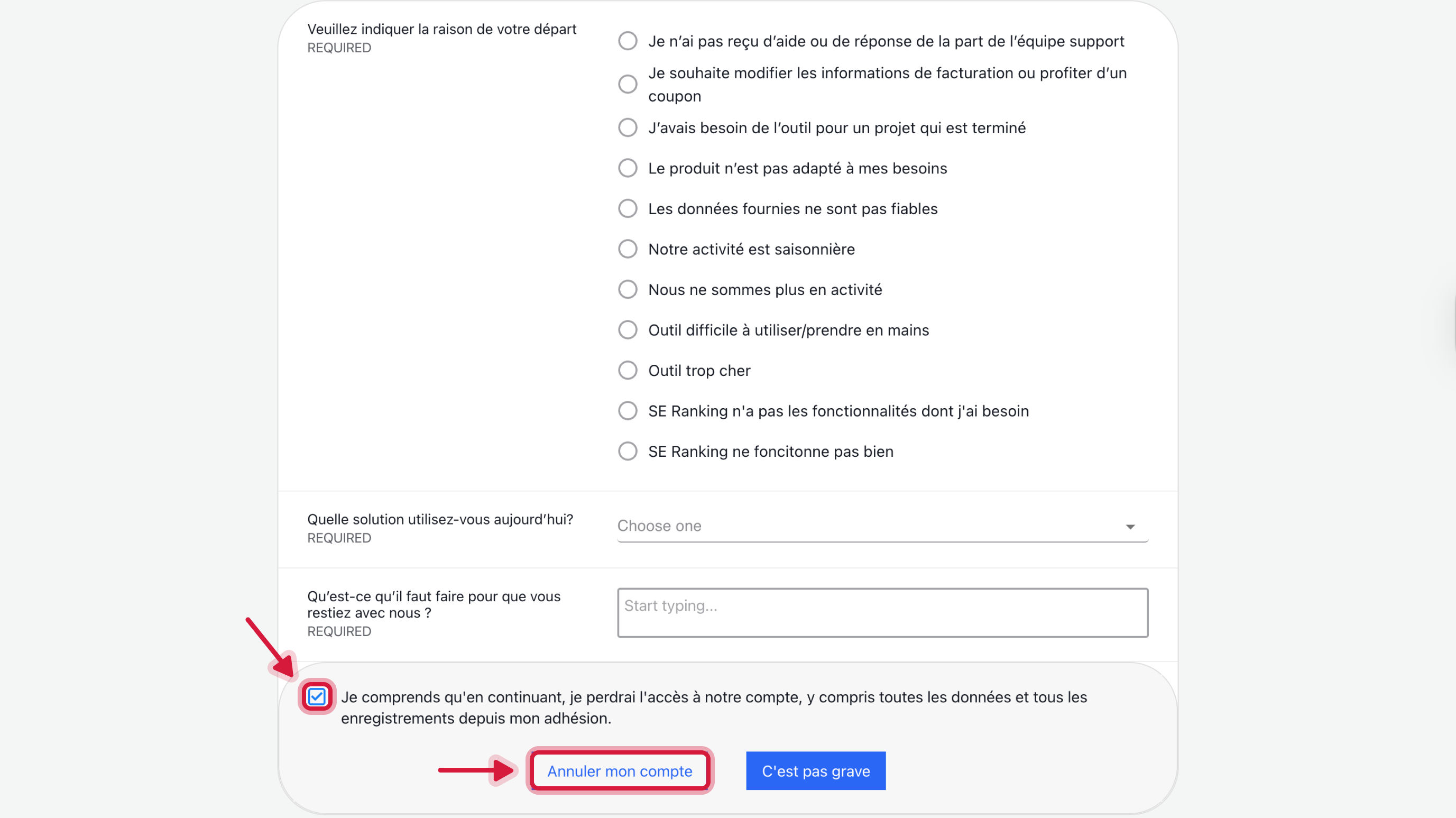Image resolution: width=1456 pixels, height=818 pixels.
Task: Select 'projet qui est terminé' radio option
Action: tap(628, 128)
